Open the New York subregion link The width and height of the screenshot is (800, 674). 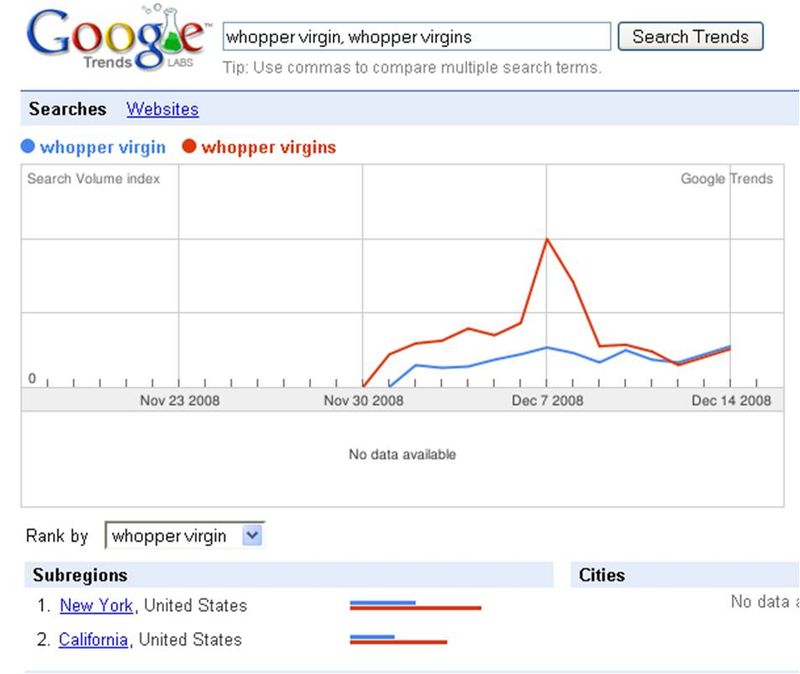point(96,605)
